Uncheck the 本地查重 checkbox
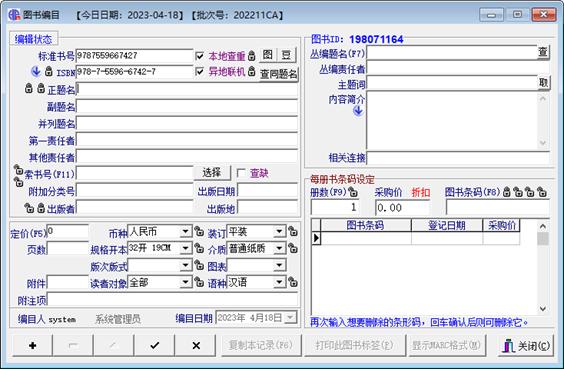The width and height of the screenshot is (564, 369). point(200,56)
